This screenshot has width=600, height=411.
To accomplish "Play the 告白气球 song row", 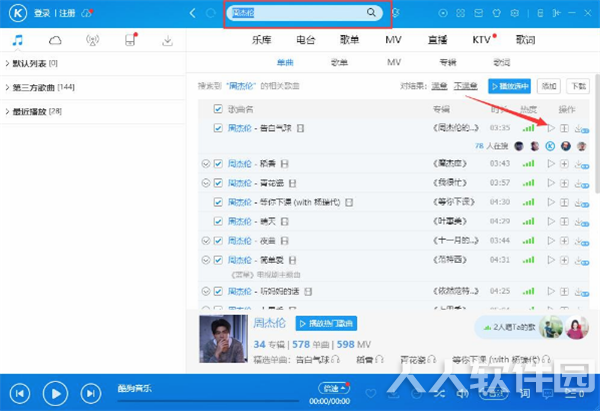I will pyautogui.click(x=551, y=128).
